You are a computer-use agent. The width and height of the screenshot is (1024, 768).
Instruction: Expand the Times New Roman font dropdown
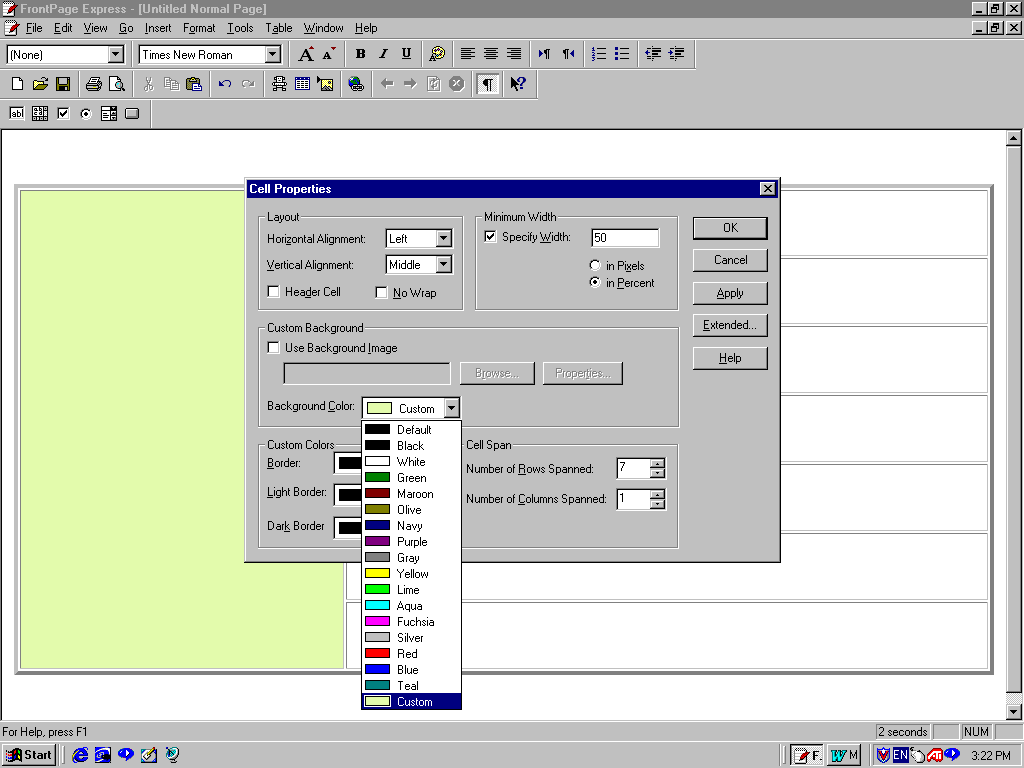click(x=272, y=55)
